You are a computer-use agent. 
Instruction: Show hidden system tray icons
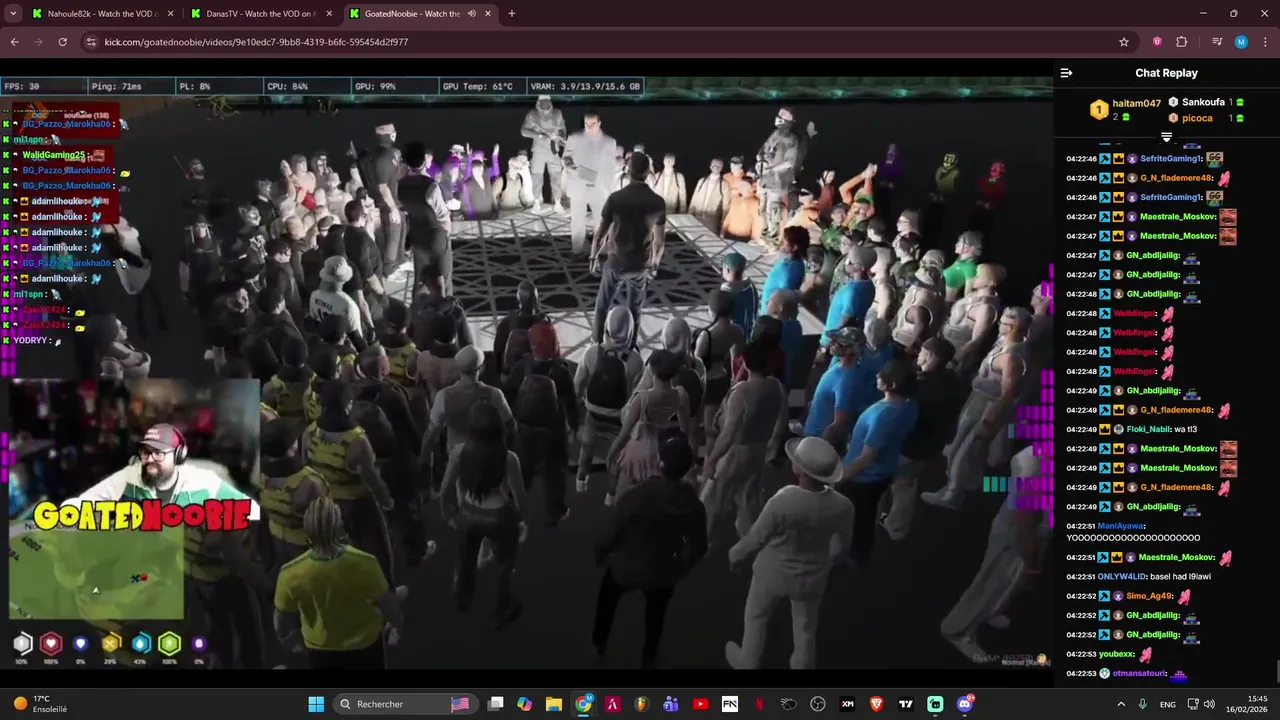1121,704
